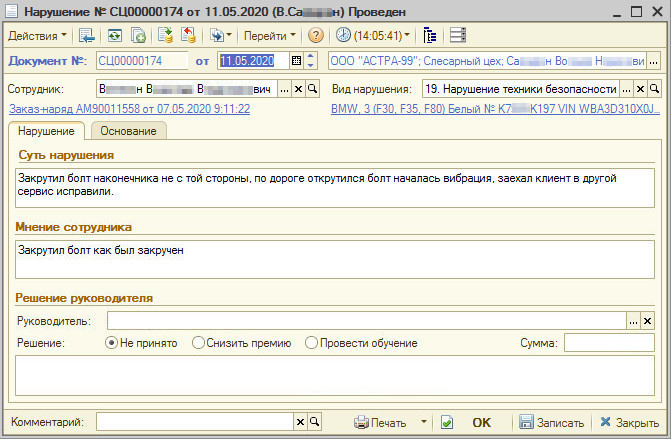The image size is (671, 439).
Task: Click the clock time icon in toolbar
Action: click(344, 35)
